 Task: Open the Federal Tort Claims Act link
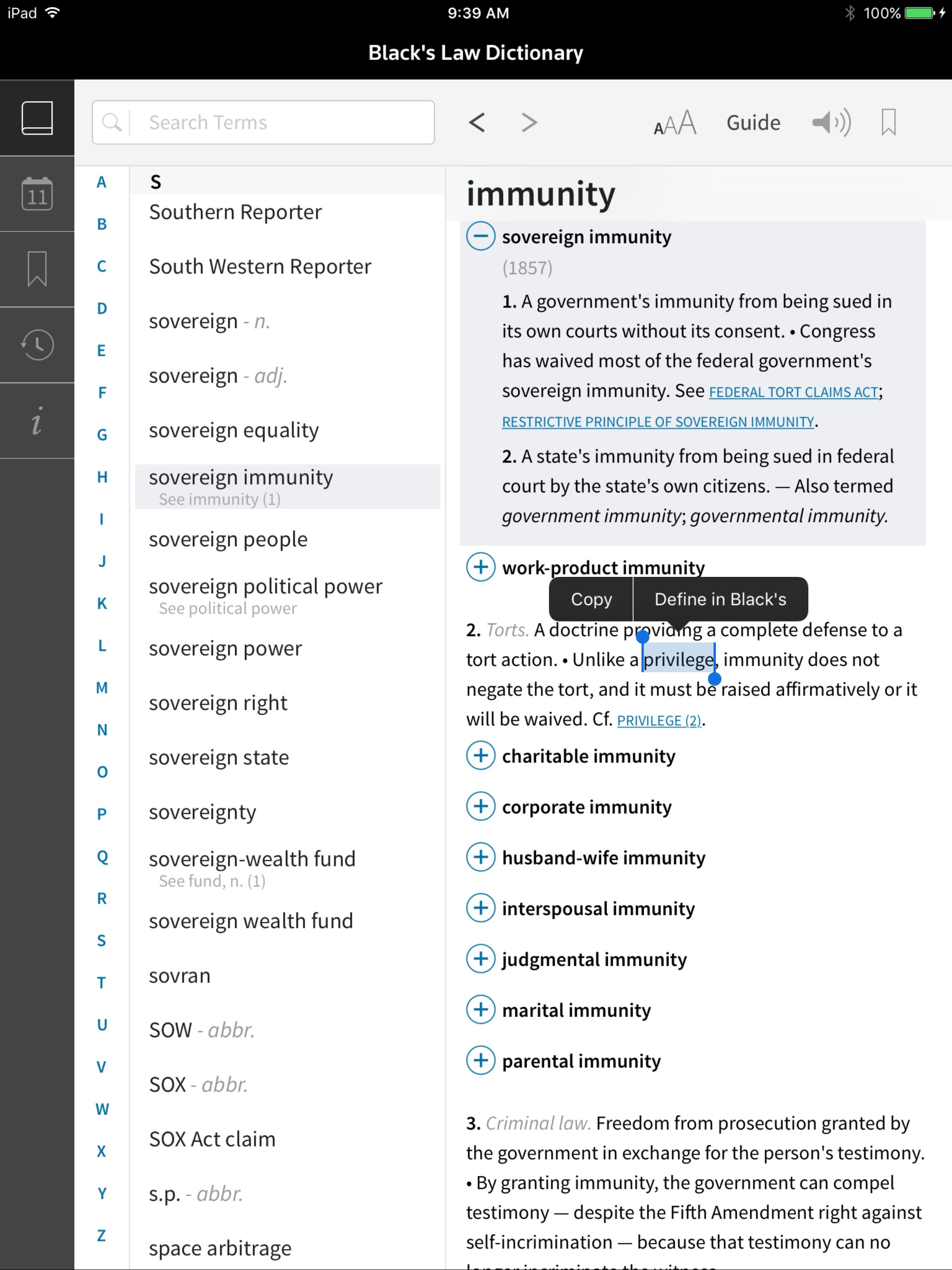tap(793, 392)
